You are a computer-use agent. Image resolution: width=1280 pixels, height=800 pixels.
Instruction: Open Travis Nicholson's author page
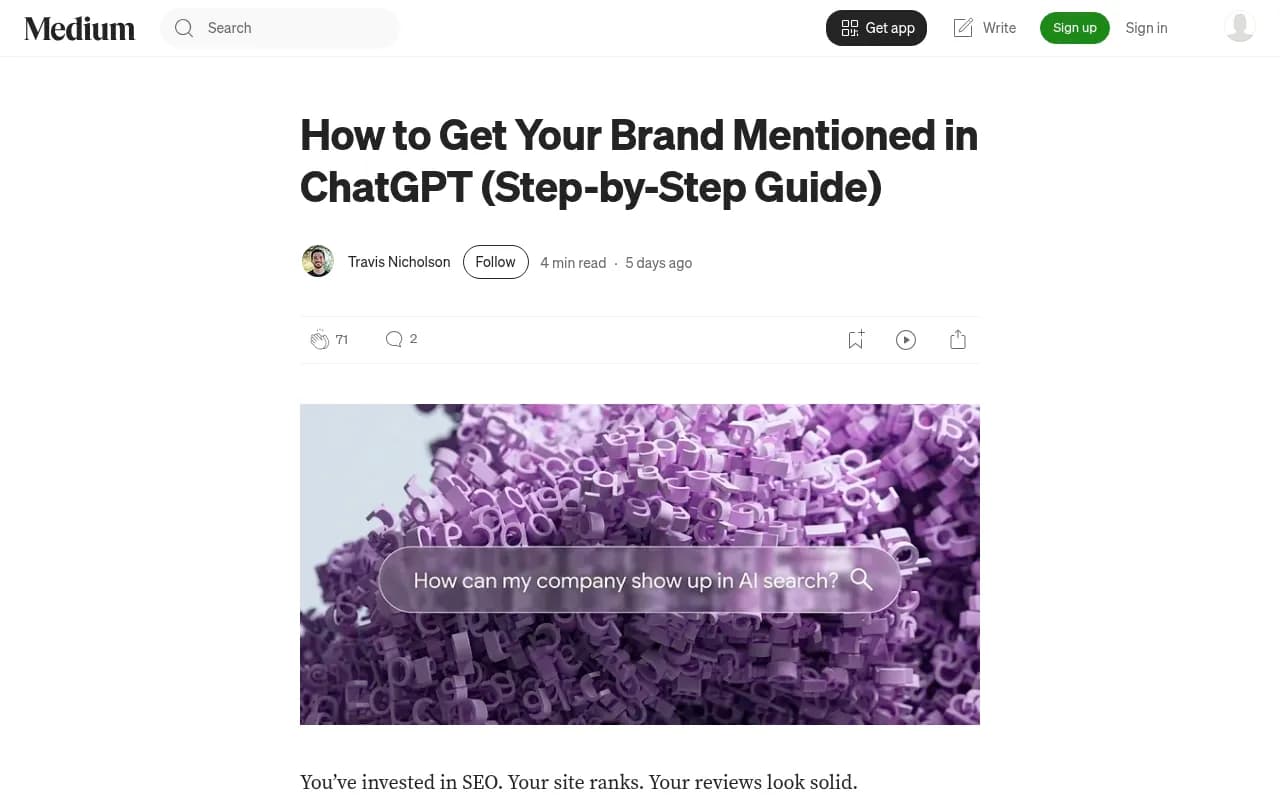pyautogui.click(x=399, y=261)
